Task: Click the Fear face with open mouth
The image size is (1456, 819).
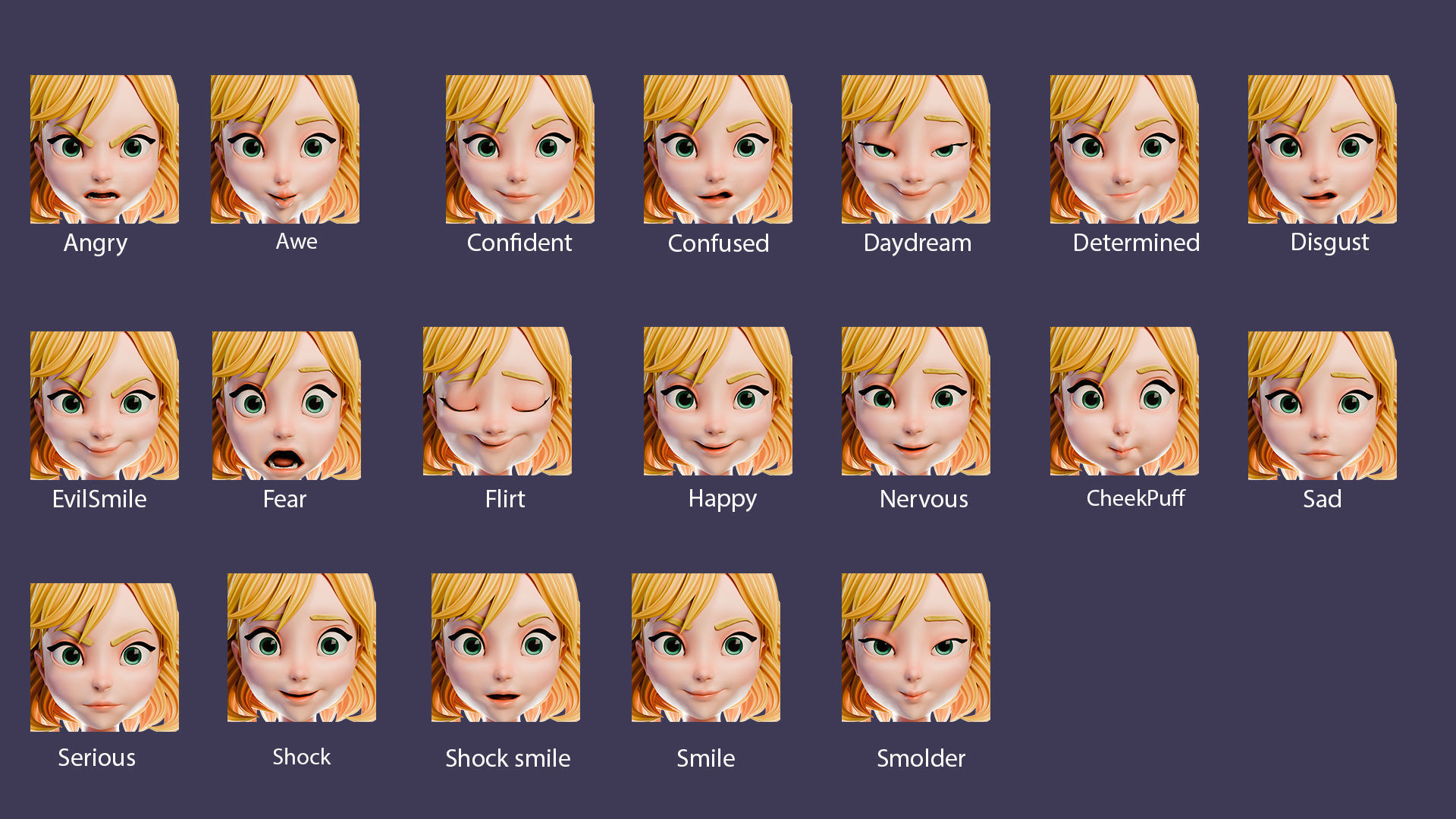Action: click(x=286, y=405)
